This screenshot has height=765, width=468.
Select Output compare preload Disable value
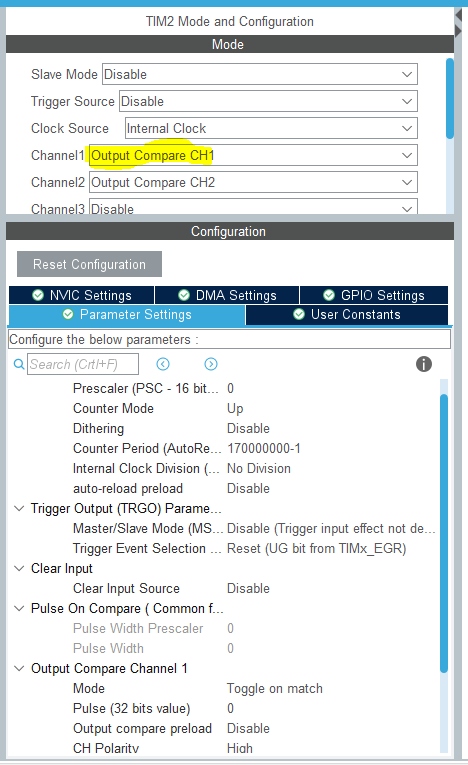248,728
